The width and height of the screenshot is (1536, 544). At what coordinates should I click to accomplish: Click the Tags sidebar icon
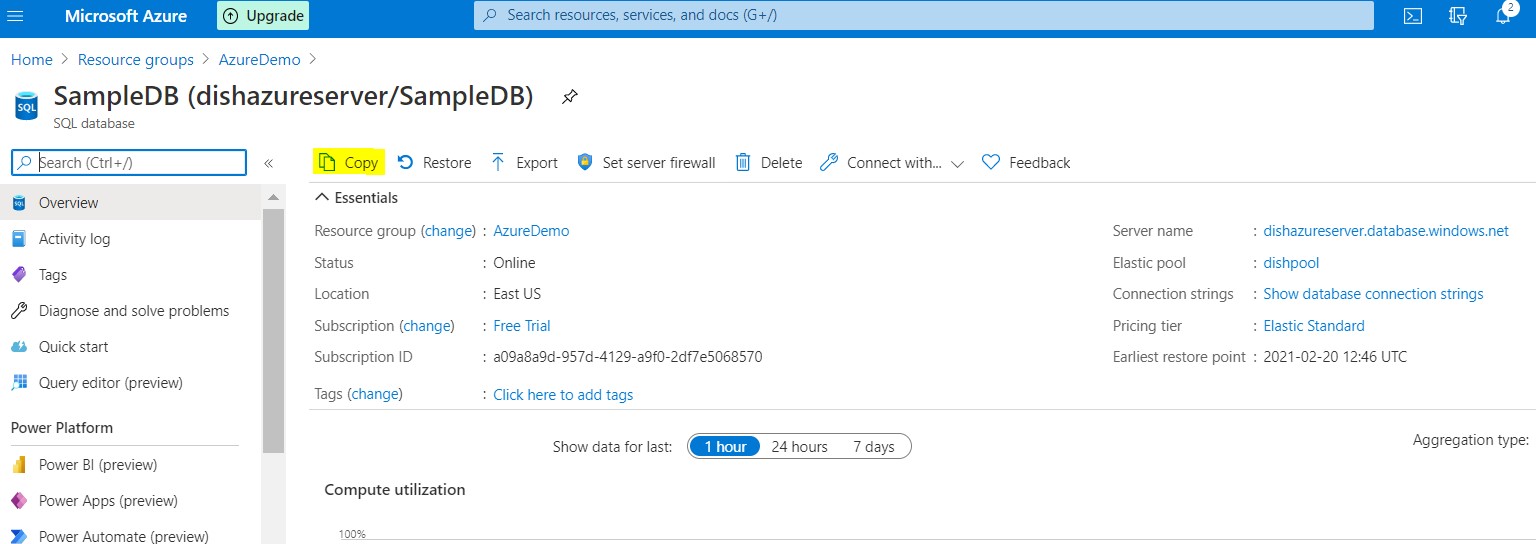[19, 275]
